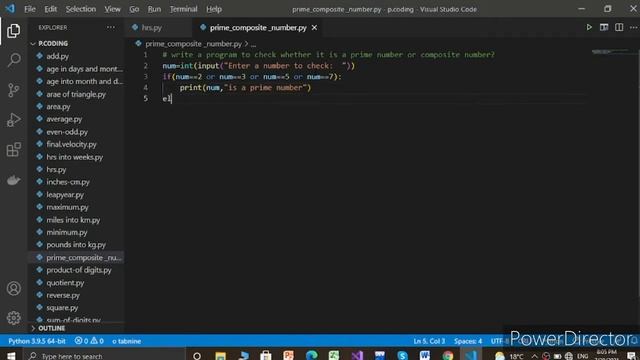Open the File menu

click(30, 9)
